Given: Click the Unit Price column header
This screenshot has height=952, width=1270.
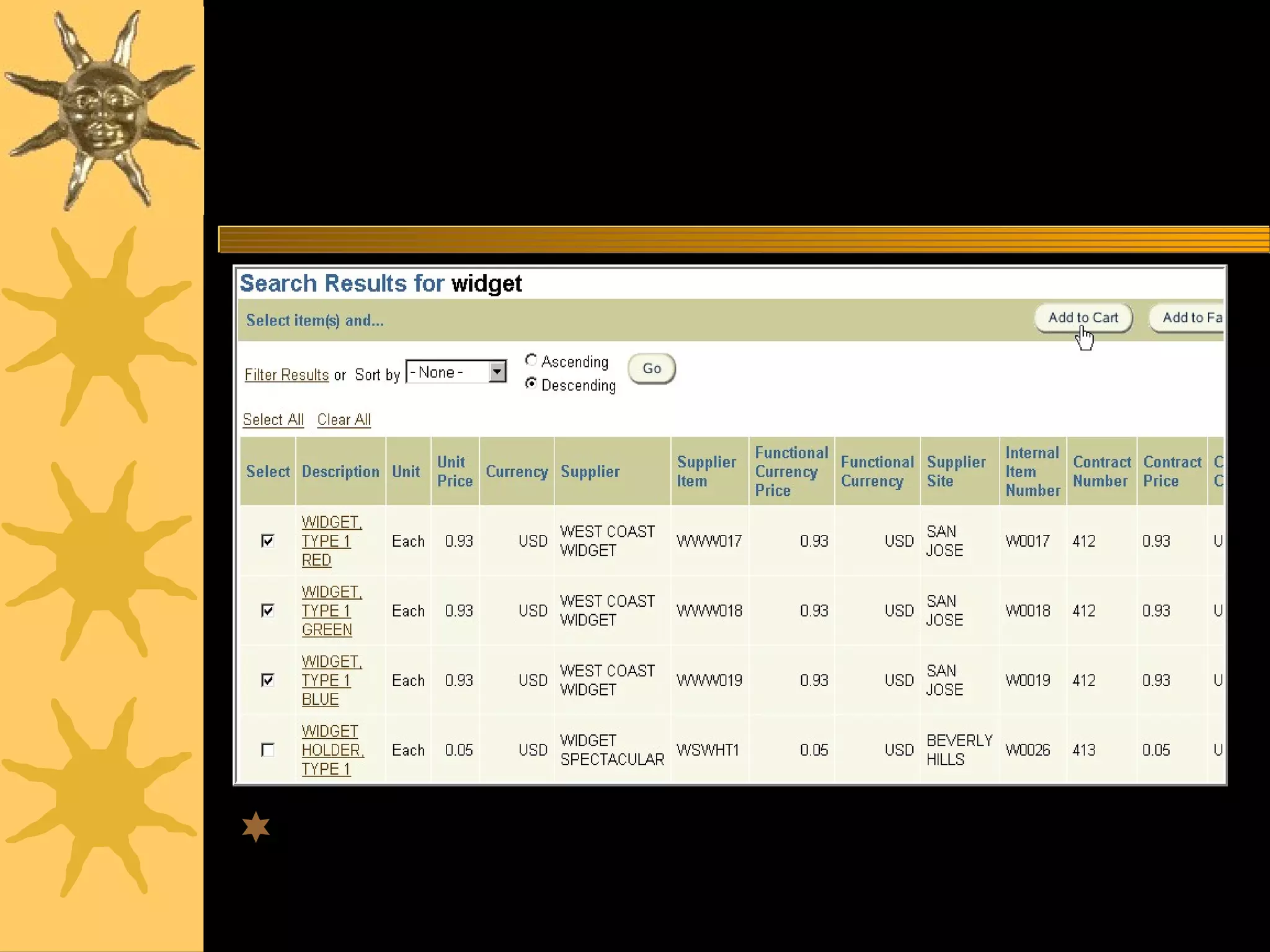Looking at the screenshot, I should [455, 472].
